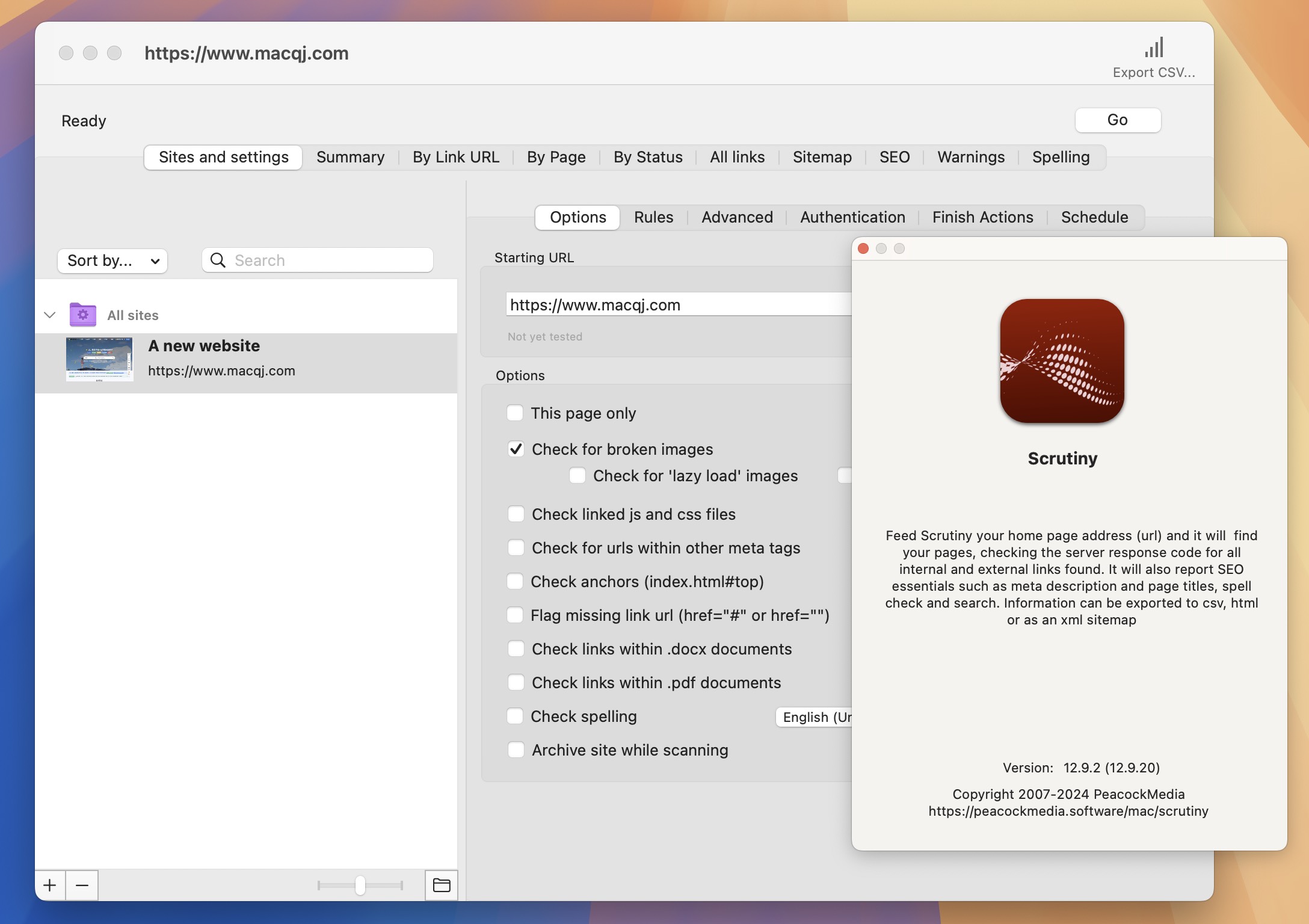Switch to the Spelling tab
This screenshot has height=924, width=1309.
click(x=1061, y=157)
